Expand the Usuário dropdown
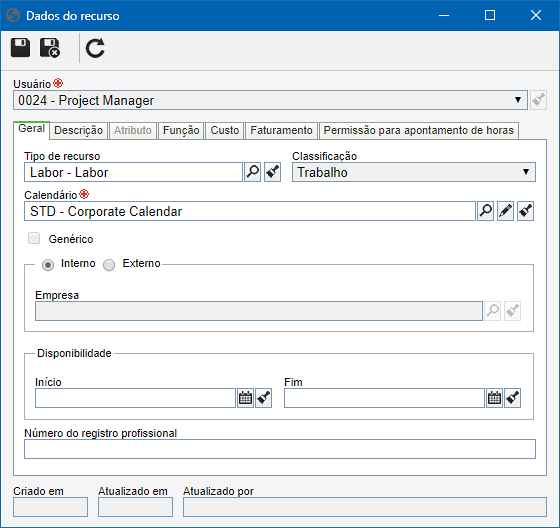The height and width of the screenshot is (528, 560). click(x=518, y=100)
